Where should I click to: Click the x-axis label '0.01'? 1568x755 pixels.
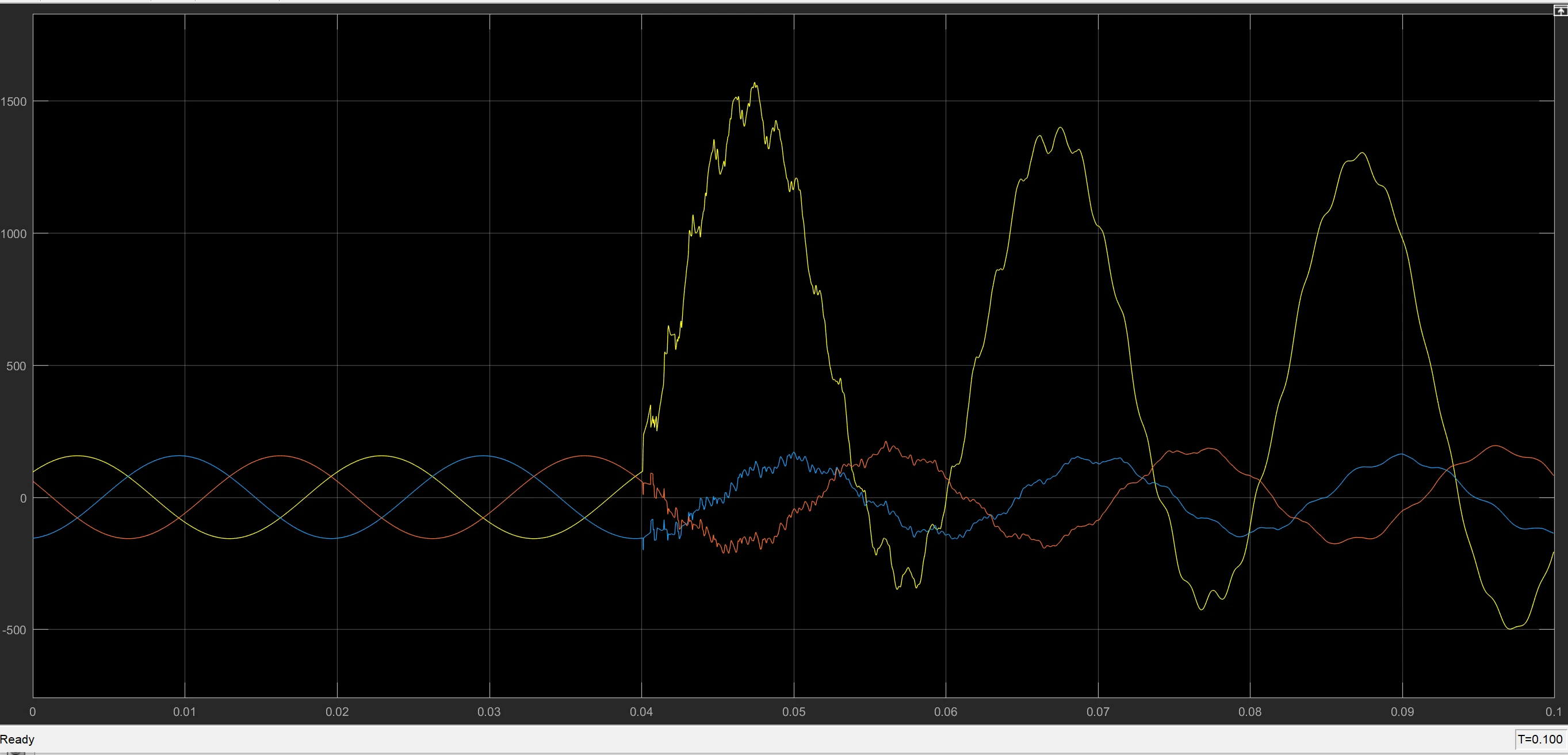[185, 712]
